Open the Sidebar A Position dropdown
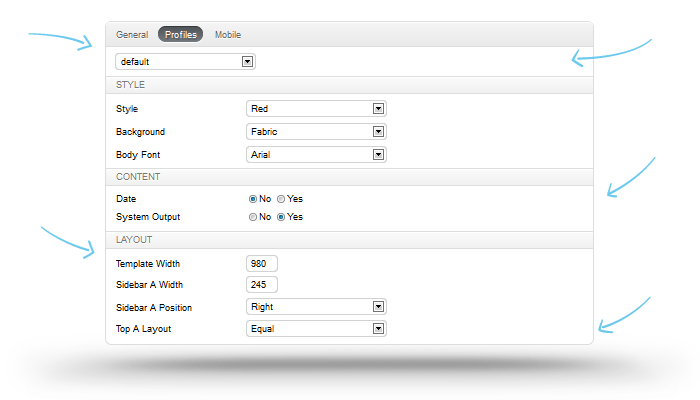This screenshot has height=400, width=700. [x=316, y=307]
